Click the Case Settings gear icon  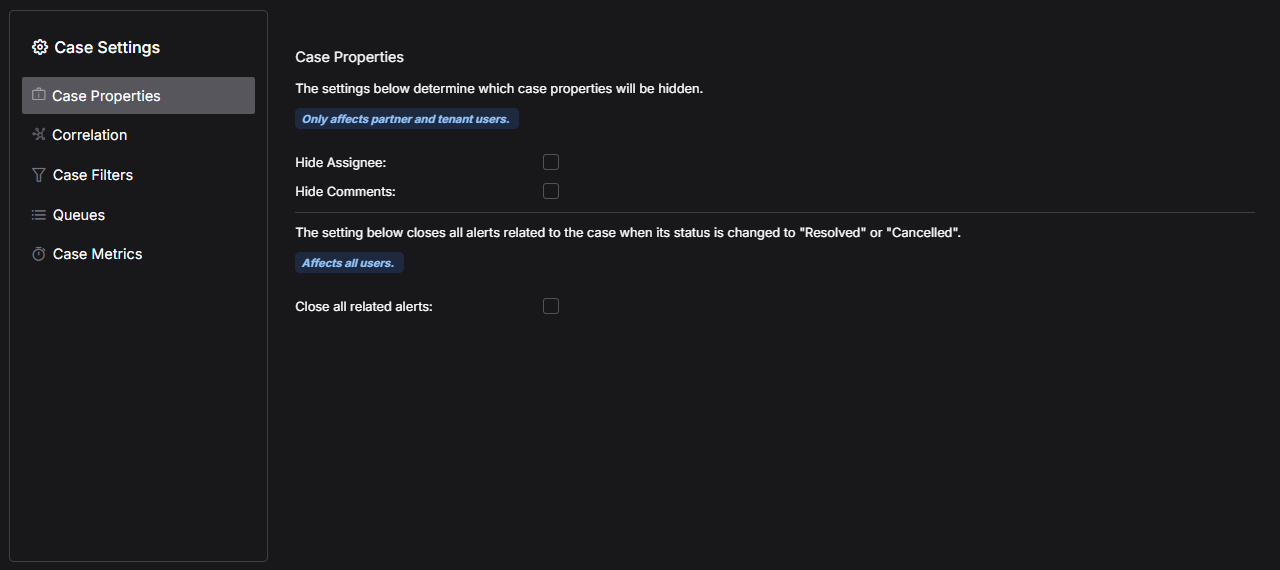pyautogui.click(x=40, y=47)
